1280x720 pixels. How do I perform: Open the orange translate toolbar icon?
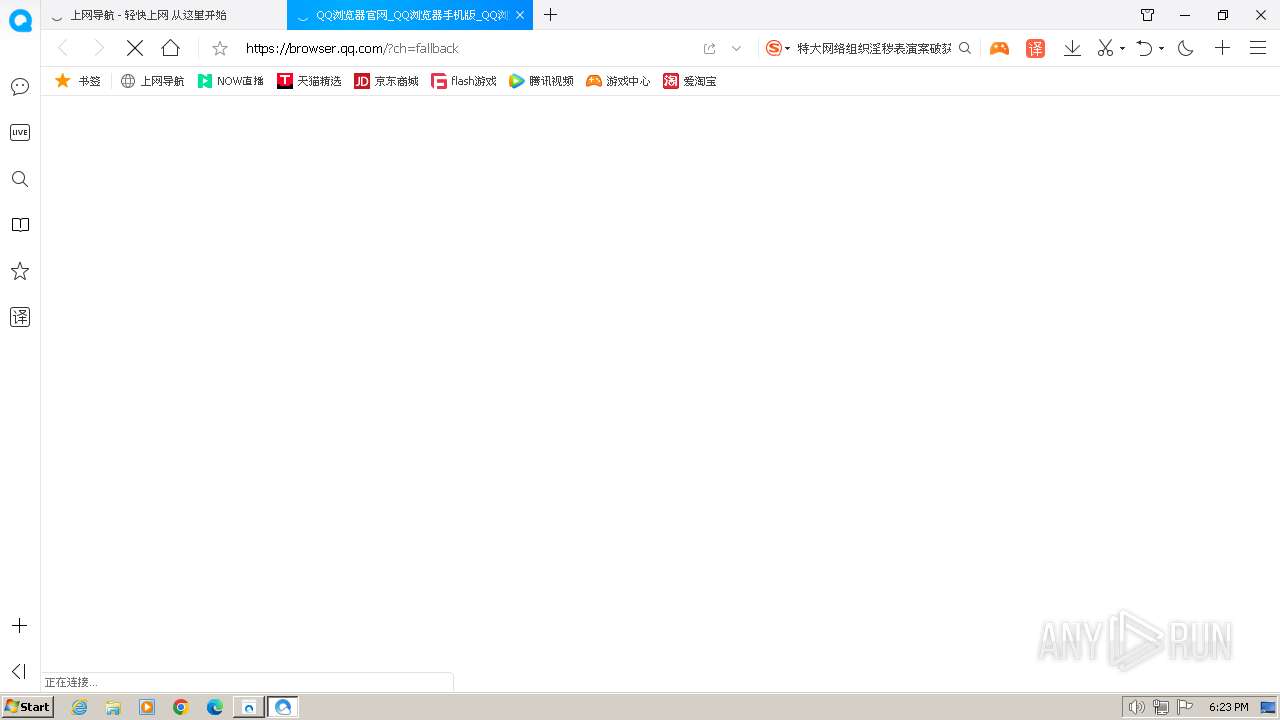pos(1035,48)
